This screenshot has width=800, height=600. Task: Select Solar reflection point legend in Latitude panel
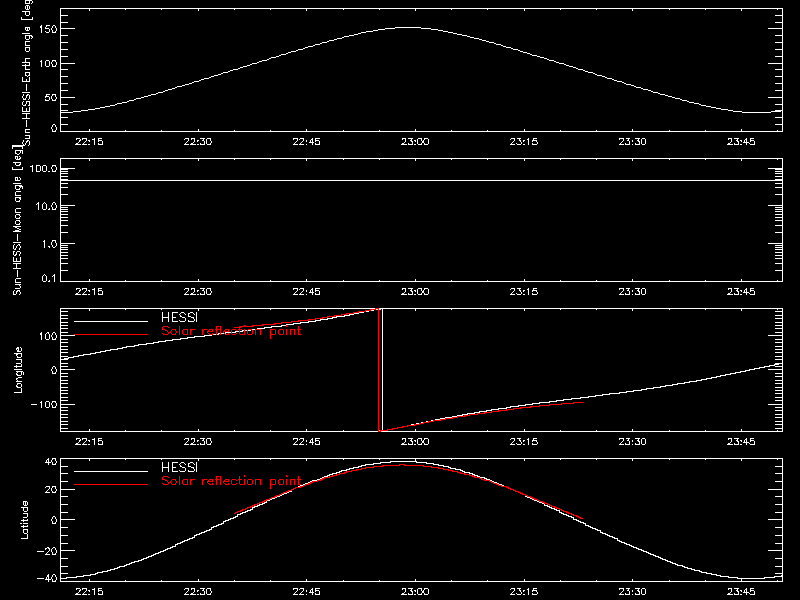coord(231,481)
